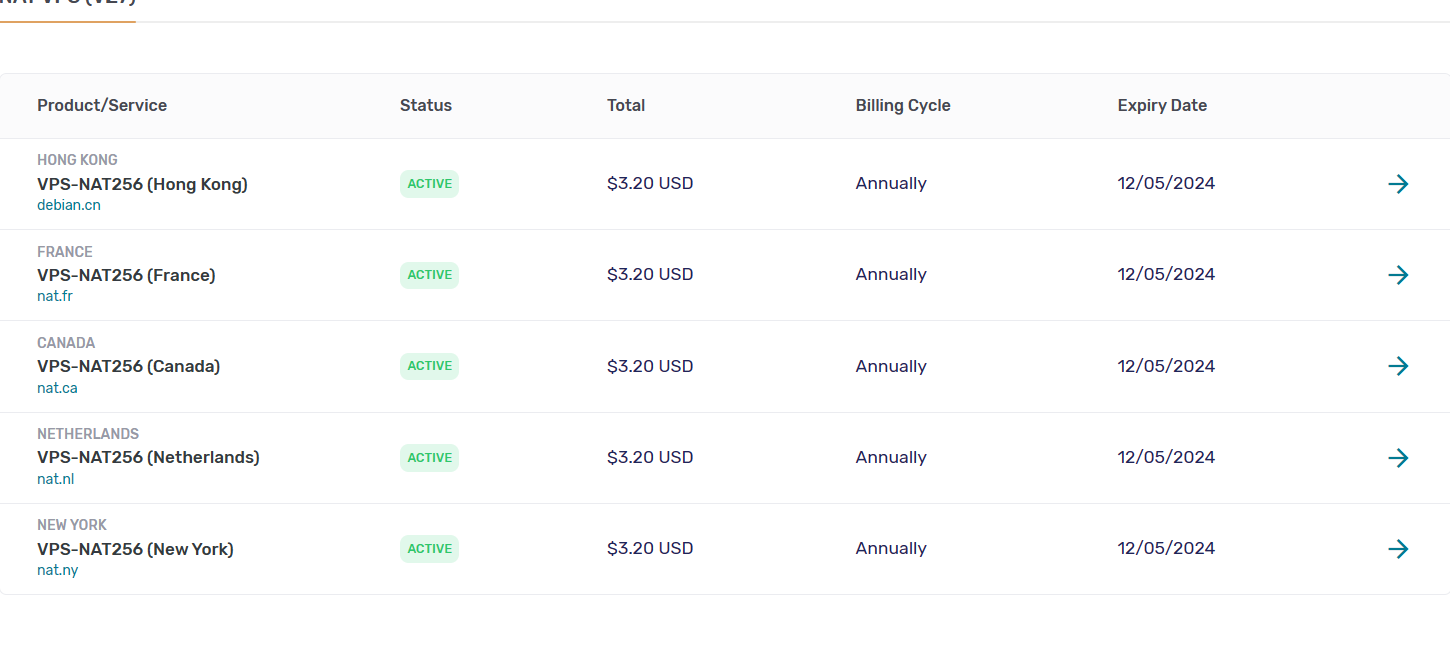
Task: Click the ACTIVE badge for New York
Action: [429, 549]
